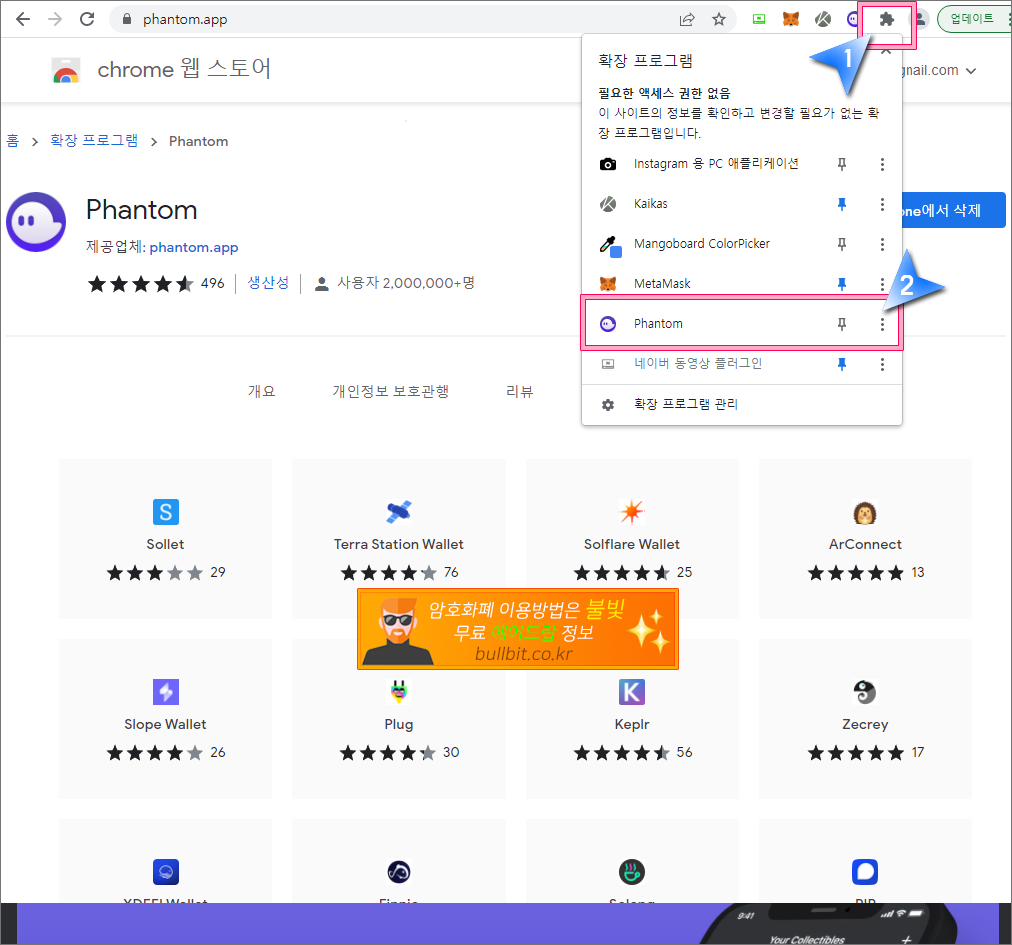This screenshot has height=945, width=1012.
Task: Select Phantom in extensions list
Action: click(x=658, y=324)
